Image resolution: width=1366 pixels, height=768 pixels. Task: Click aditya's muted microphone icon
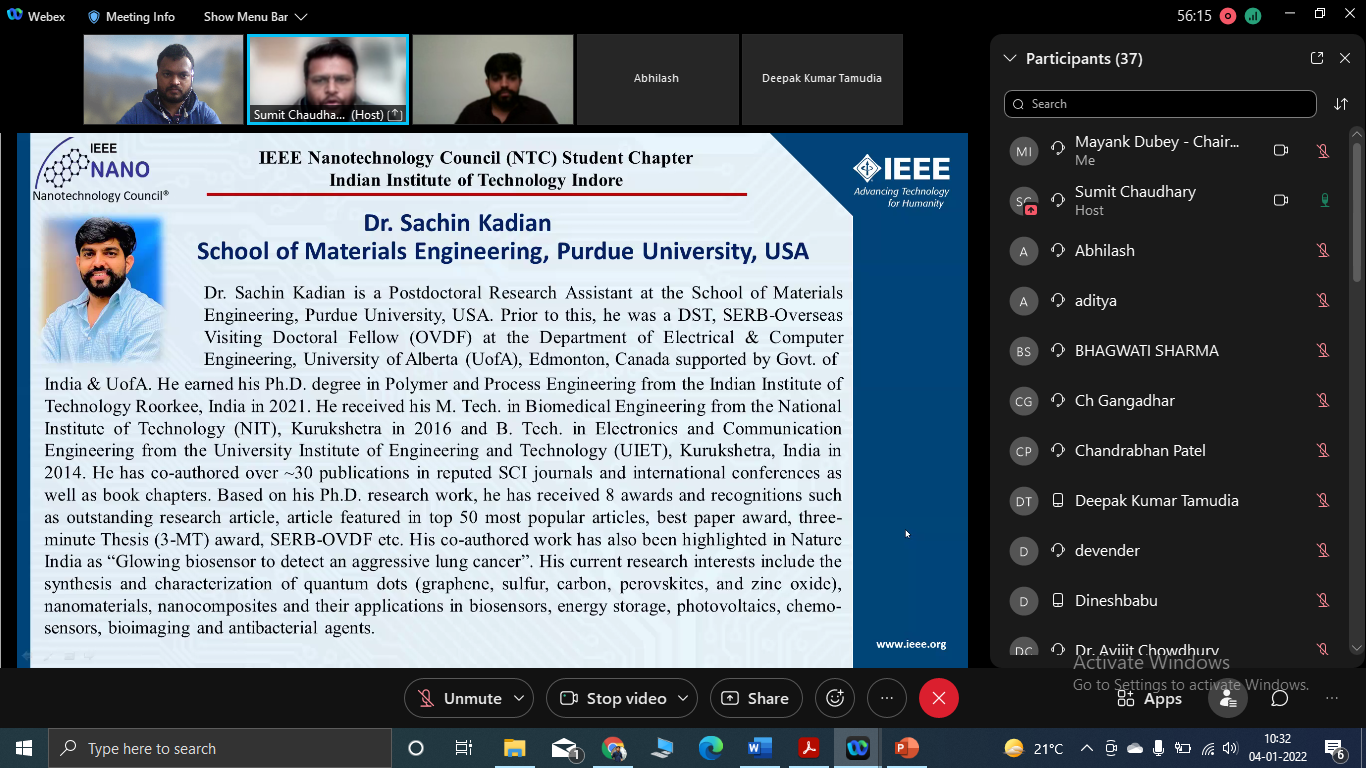click(x=1323, y=300)
